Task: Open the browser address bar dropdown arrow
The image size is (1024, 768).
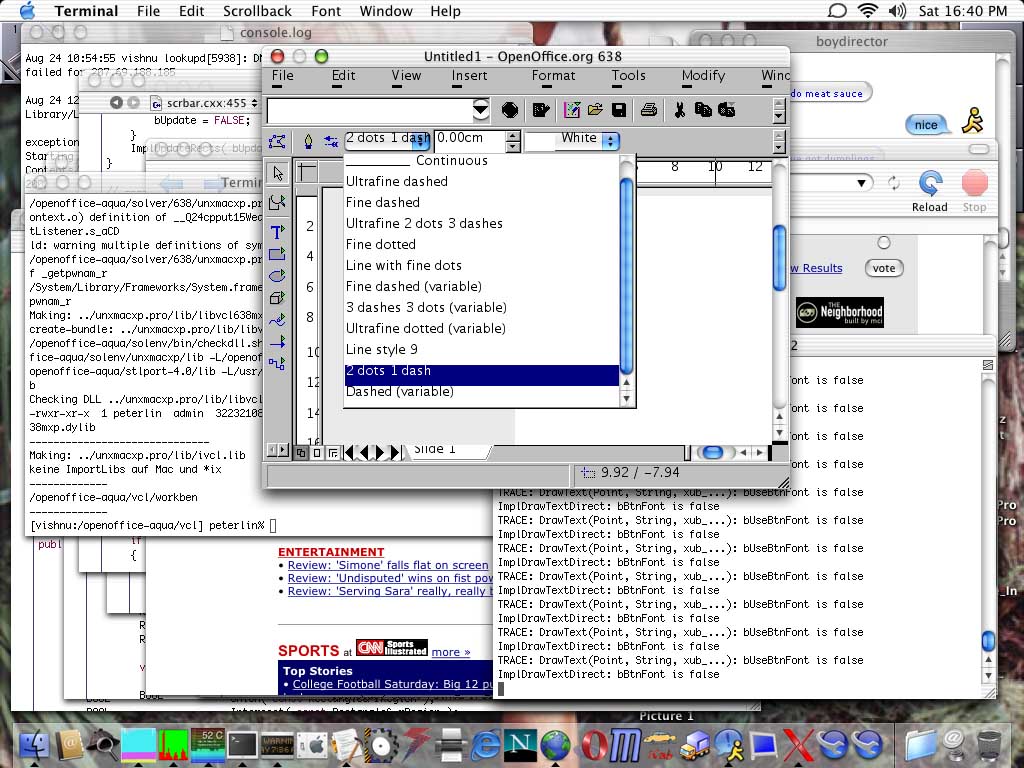Action: [x=861, y=183]
